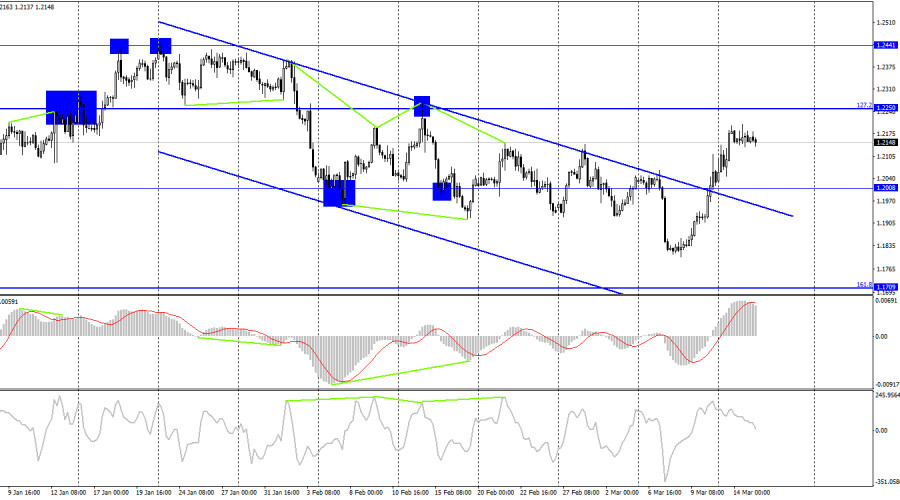The height and width of the screenshot is (500, 900).
Task: Click the blue square at the 10 Feb peak
Action: pyautogui.click(x=422, y=106)
